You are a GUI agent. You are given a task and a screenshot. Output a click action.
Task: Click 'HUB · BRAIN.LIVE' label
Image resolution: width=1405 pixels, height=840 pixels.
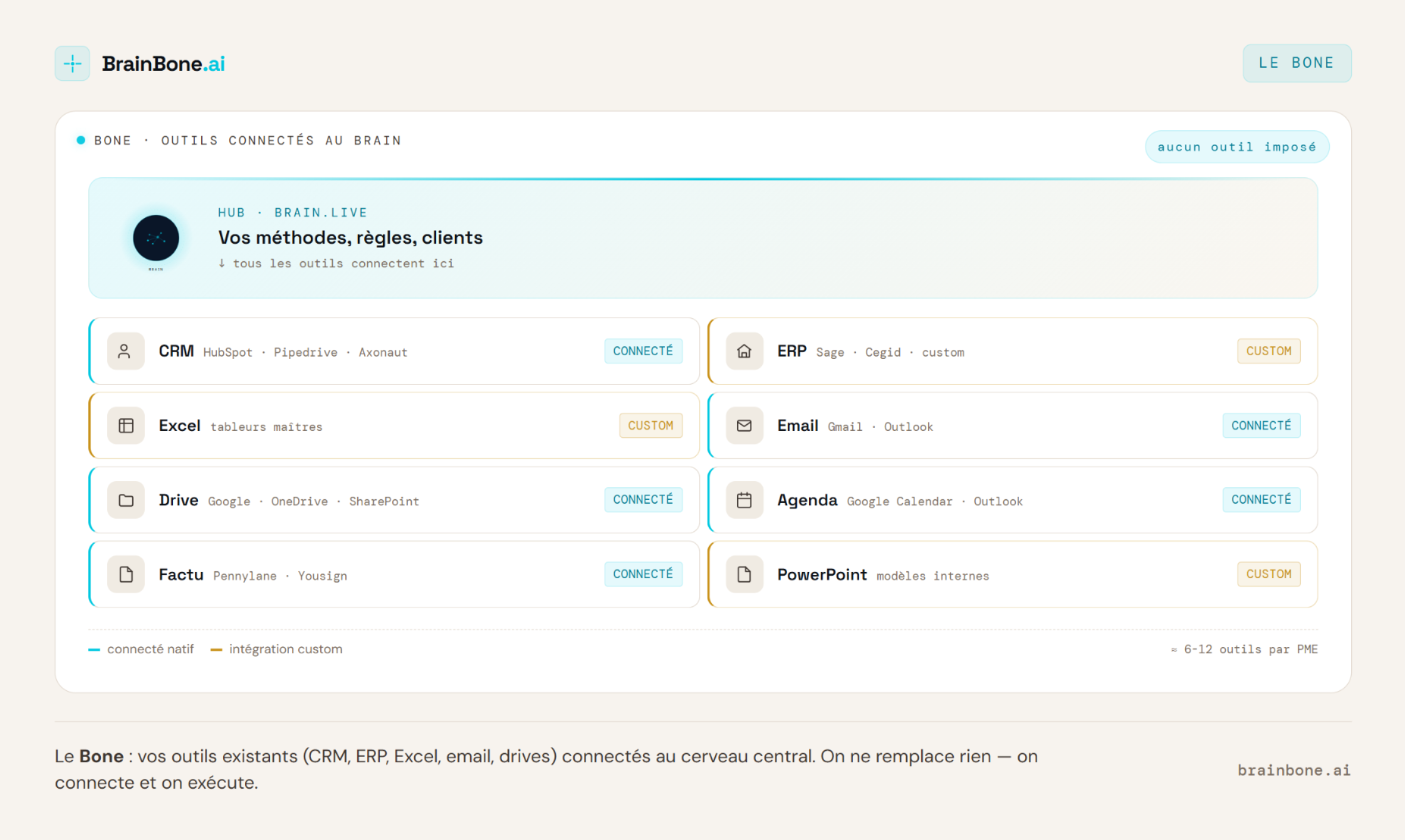tap(293, 212)
